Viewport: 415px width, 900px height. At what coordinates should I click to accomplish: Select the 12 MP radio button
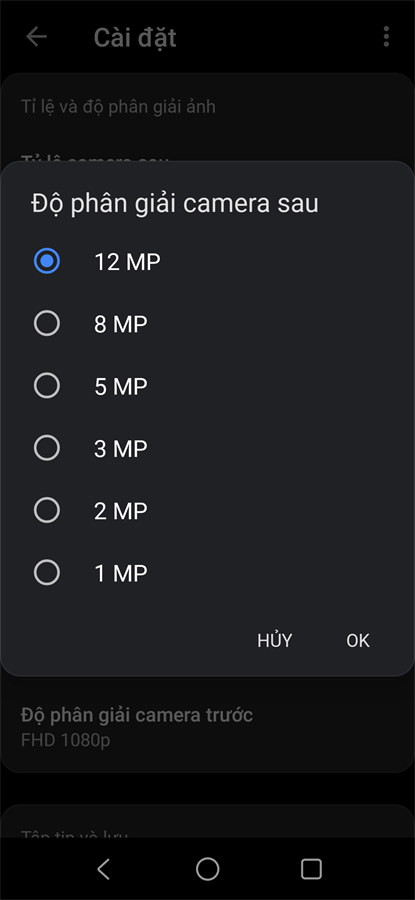point(46,262)
